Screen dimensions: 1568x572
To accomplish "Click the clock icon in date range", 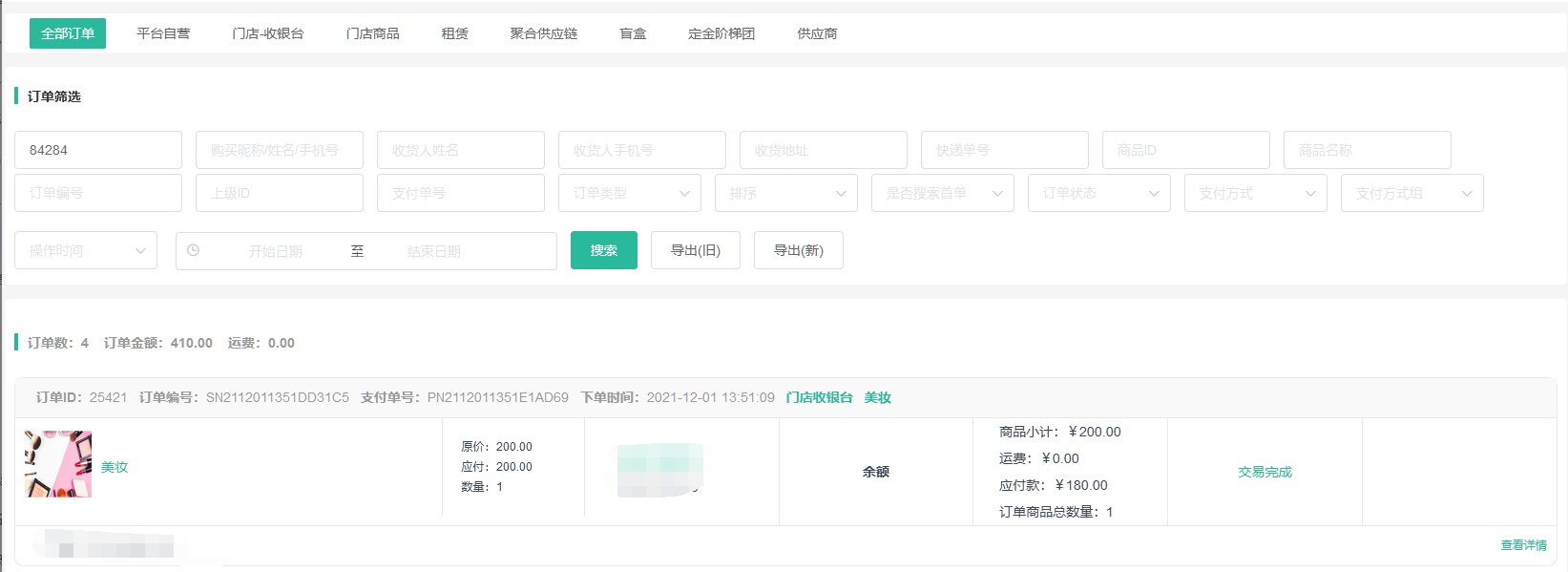I will pyautogui.click(x=194, y=250).
